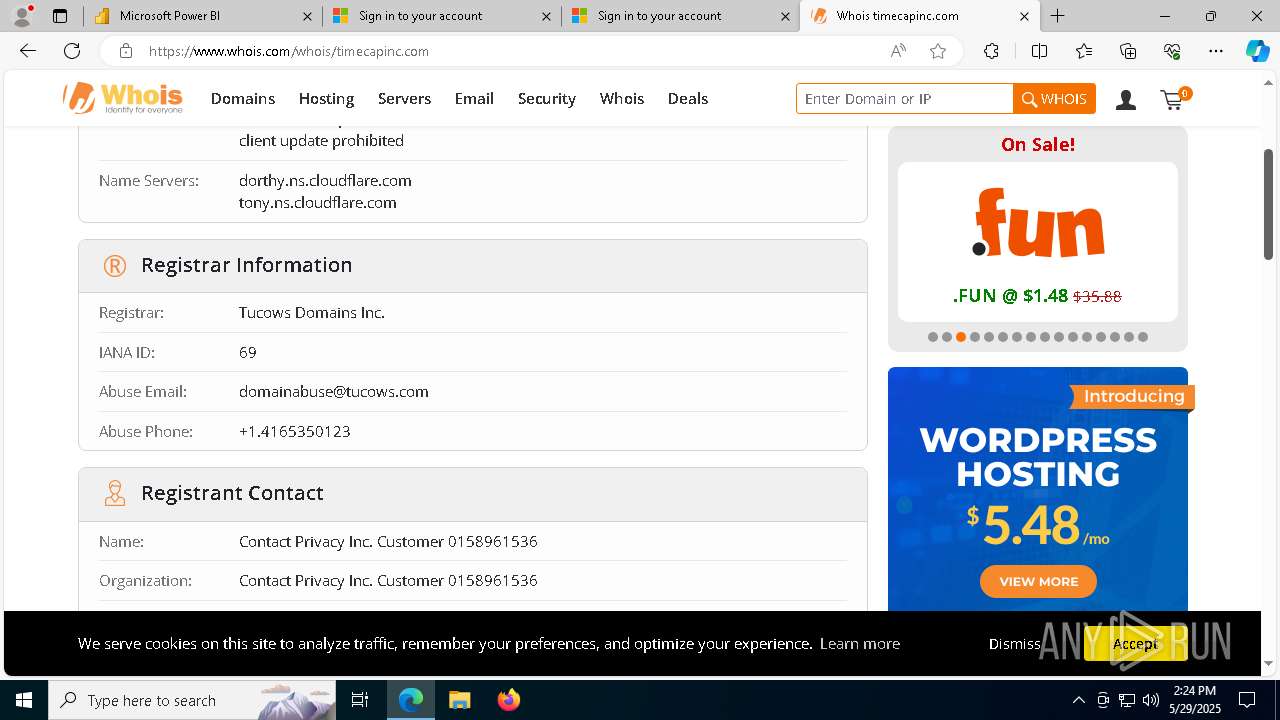This screenshot has height=720, width=1280.
Task: Click View More WordPress hosting button
Action: click(1038, 581)
